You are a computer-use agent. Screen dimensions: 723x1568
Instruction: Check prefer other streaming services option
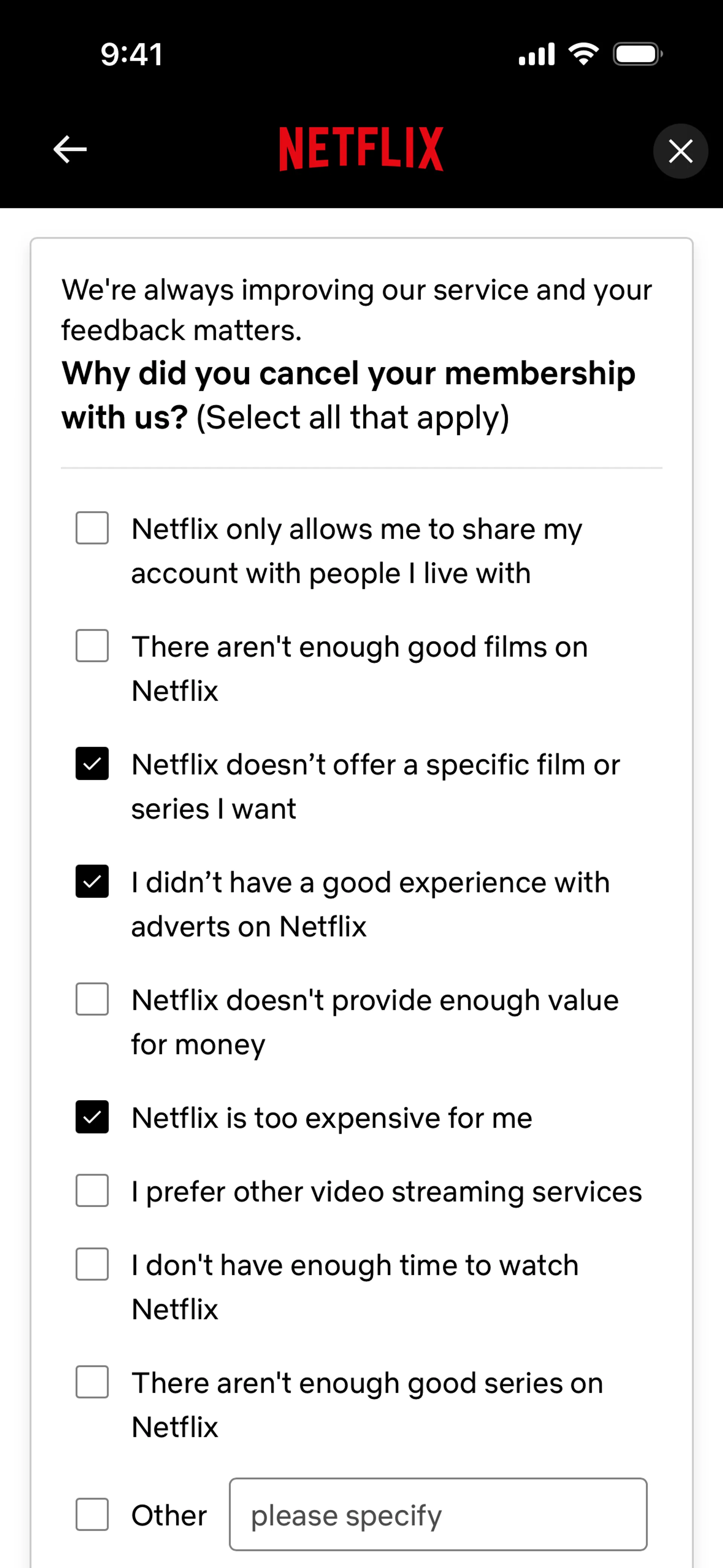coord(92,1191)
